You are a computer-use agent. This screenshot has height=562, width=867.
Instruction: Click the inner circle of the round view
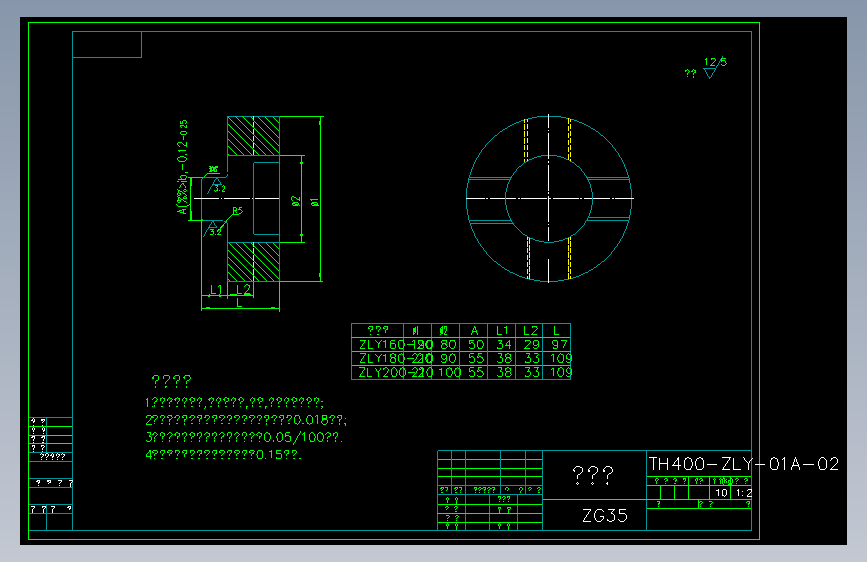(549, 199)
